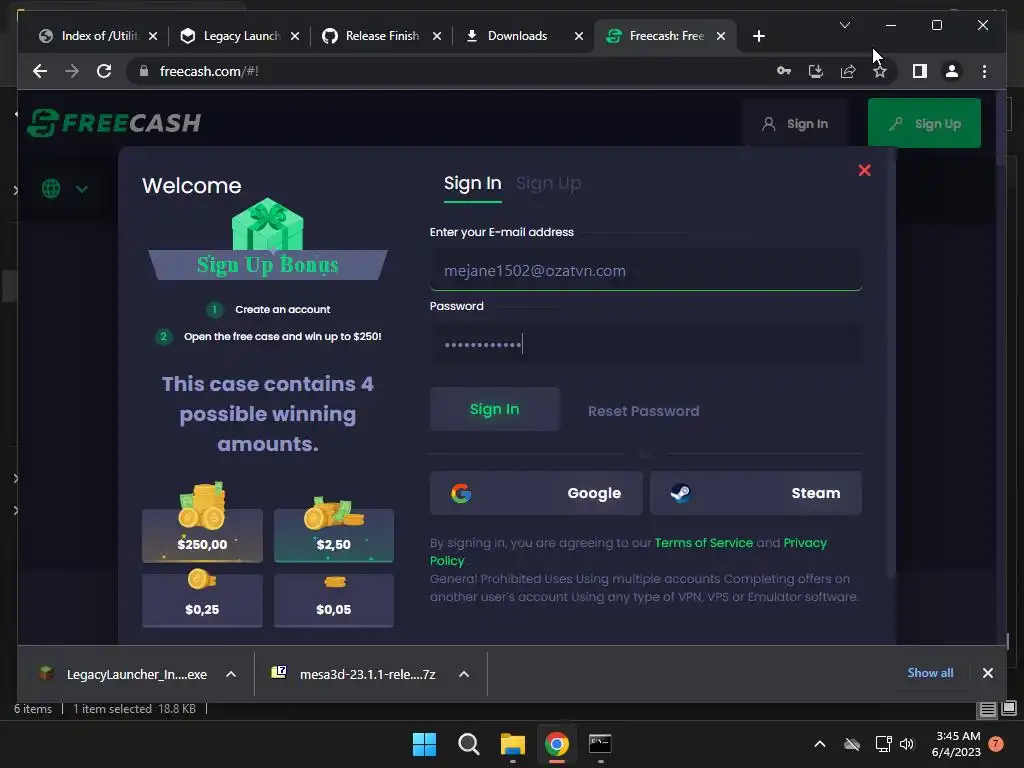Open a new browser tab

[758, 36]
